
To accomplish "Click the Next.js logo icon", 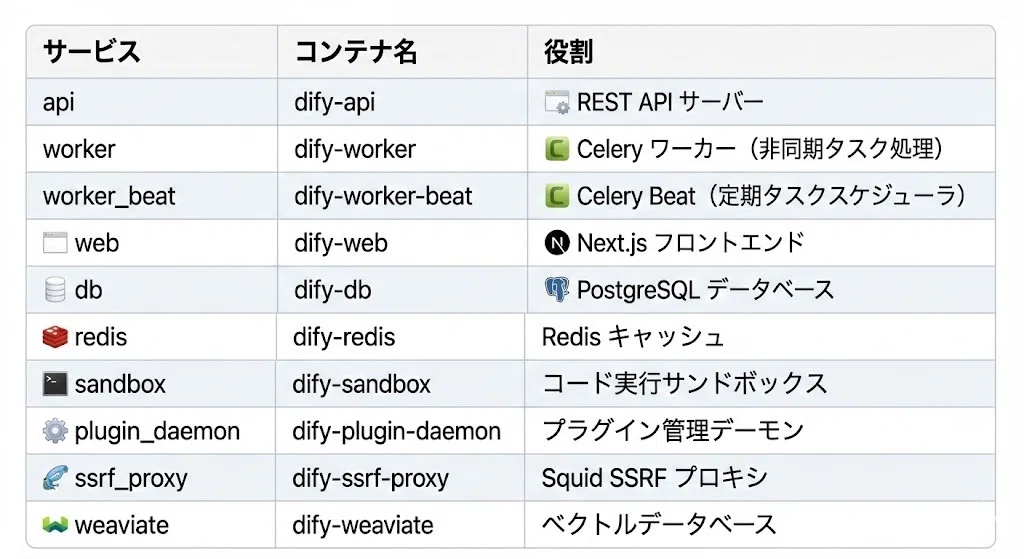I will (556, 243).
